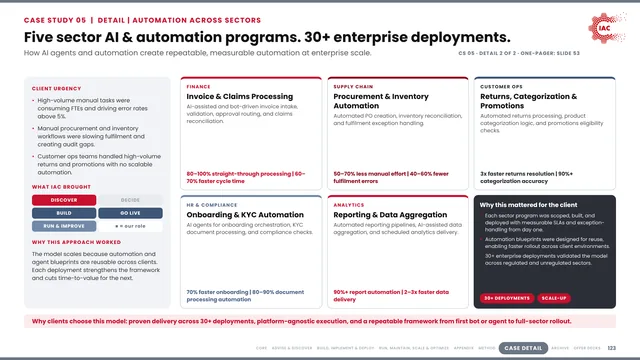The height and width of the screenshot is (360, 640).
Task: Open the CORE section in footer navigation
Action: (262, 348)
